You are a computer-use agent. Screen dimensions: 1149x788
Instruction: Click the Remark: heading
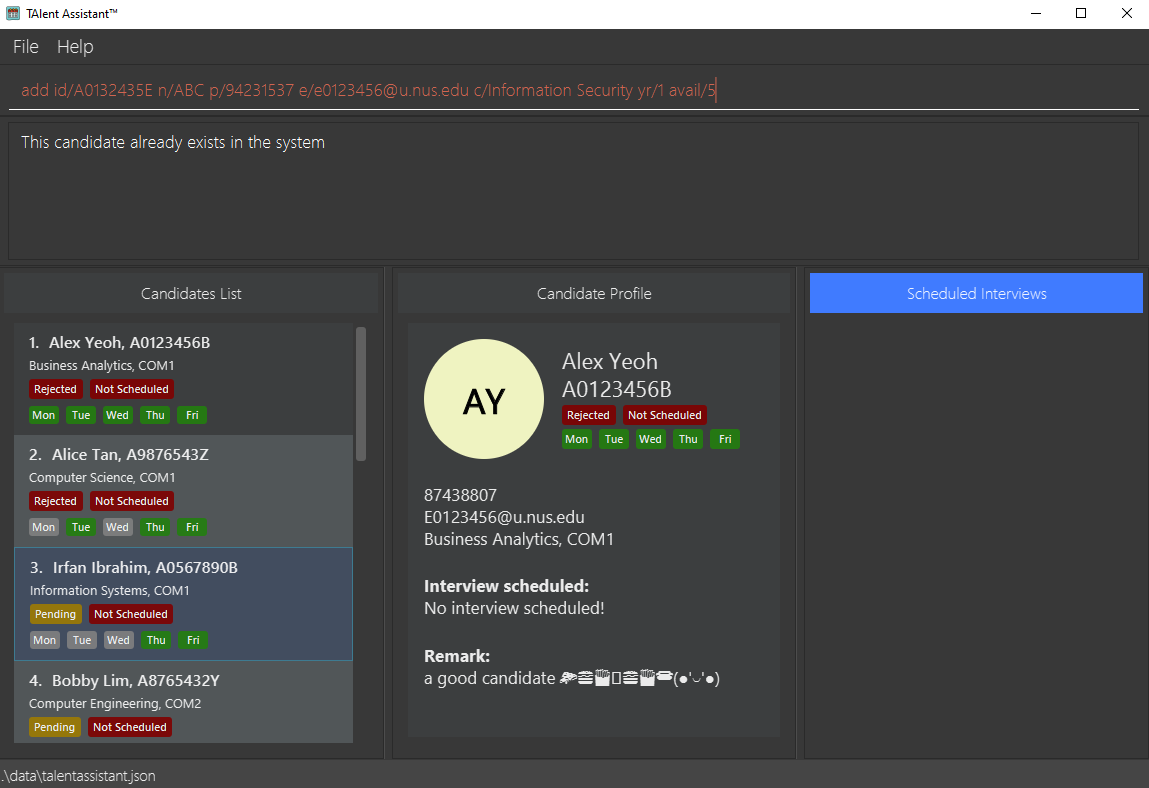click(x=457, y=656)
